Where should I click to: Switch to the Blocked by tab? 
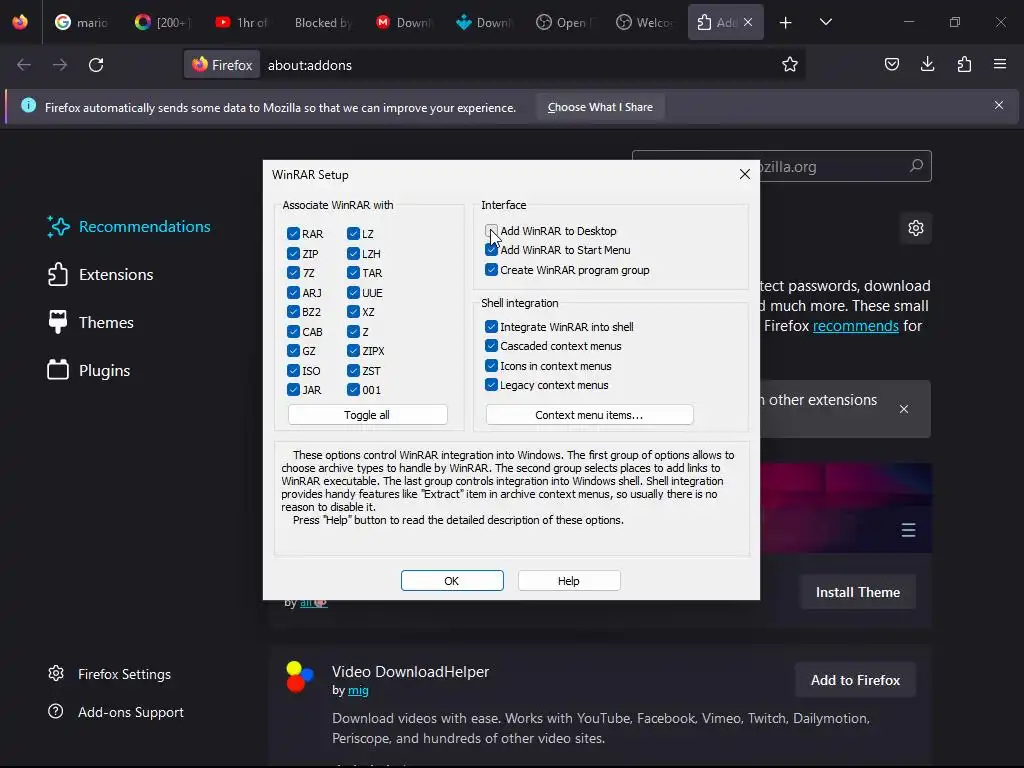tap(323, 22)
